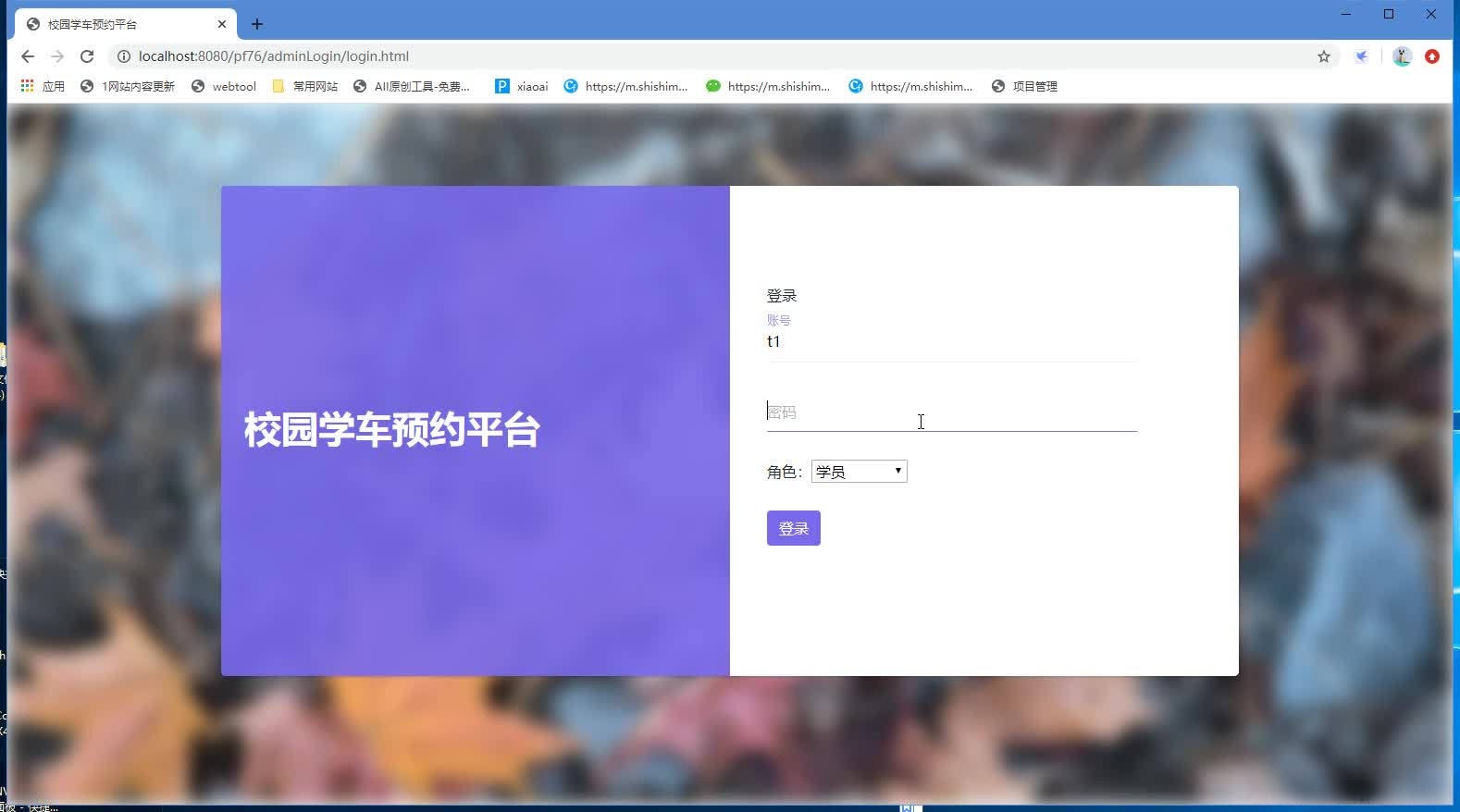This screenshot has width=1460, height=812.
Task: Open the AI原创工具 bookmark
Action: click(x=412, y=86)
